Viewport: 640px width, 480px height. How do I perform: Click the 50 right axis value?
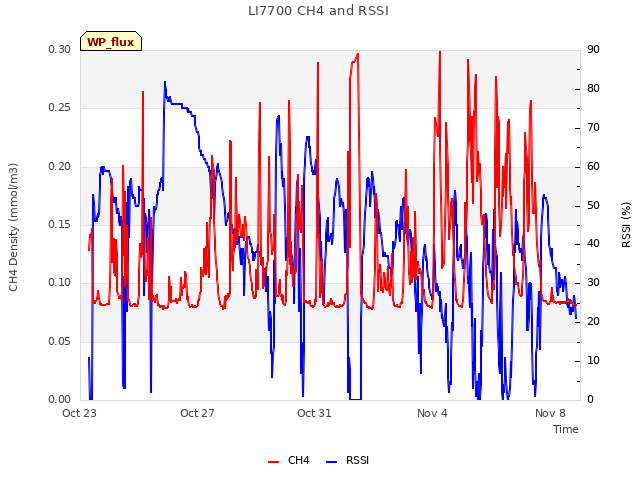click(593, 205)
